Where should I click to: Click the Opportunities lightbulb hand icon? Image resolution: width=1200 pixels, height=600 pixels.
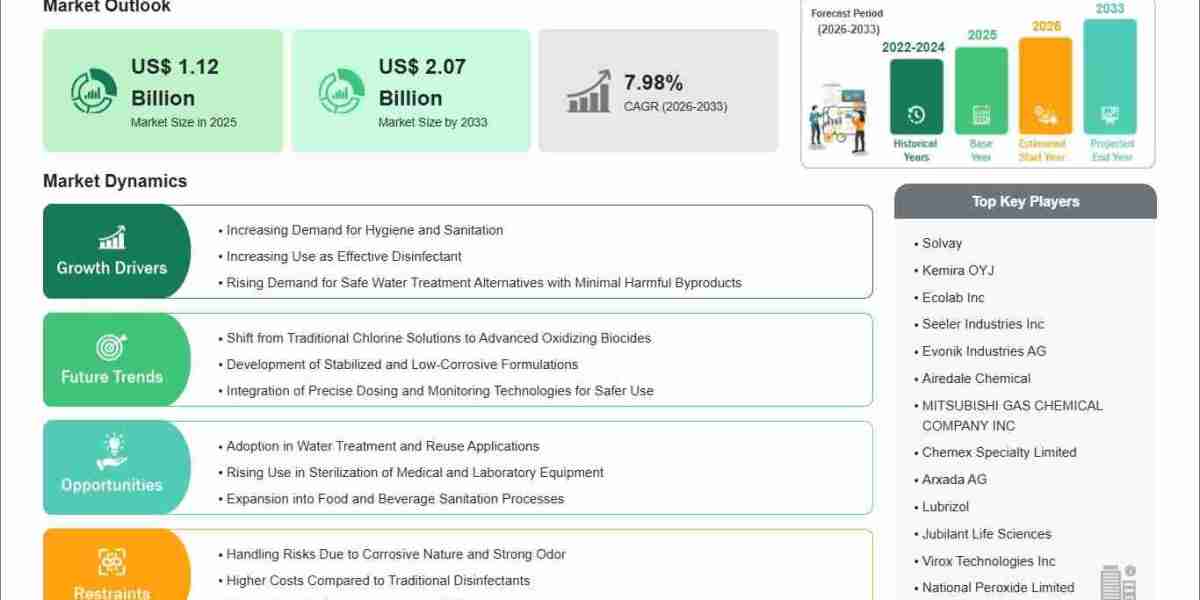[x=112, y=452]
